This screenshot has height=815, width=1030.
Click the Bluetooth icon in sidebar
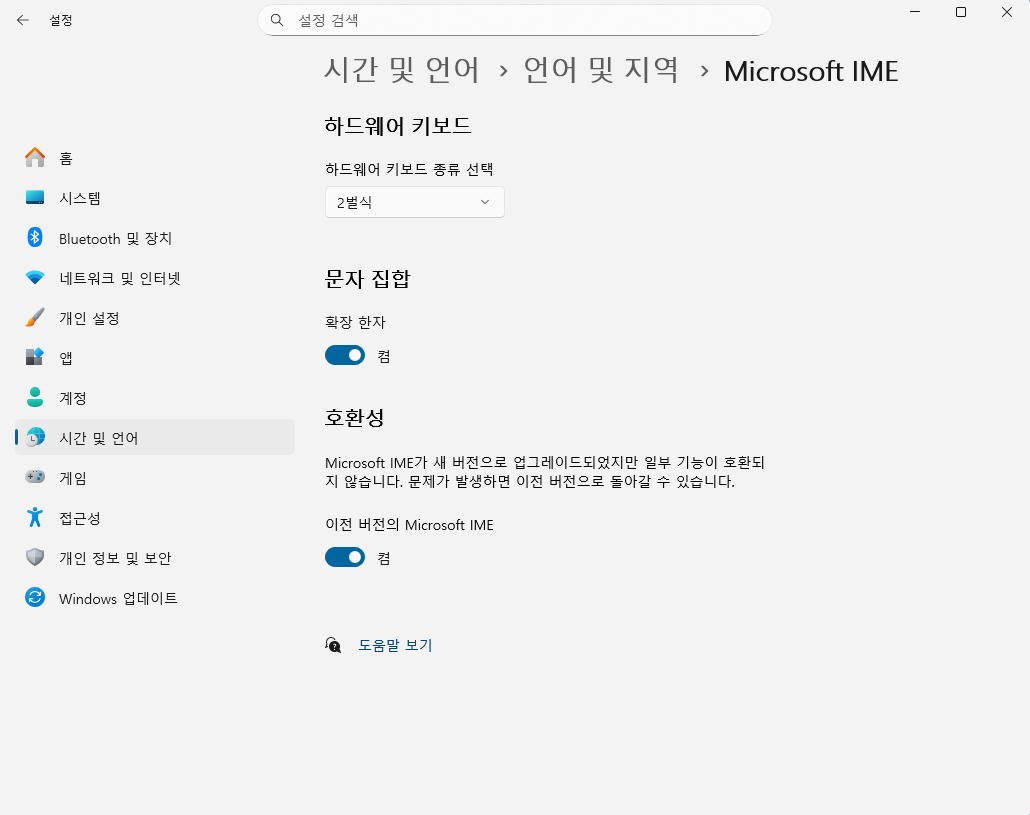(x=35, y=238)
